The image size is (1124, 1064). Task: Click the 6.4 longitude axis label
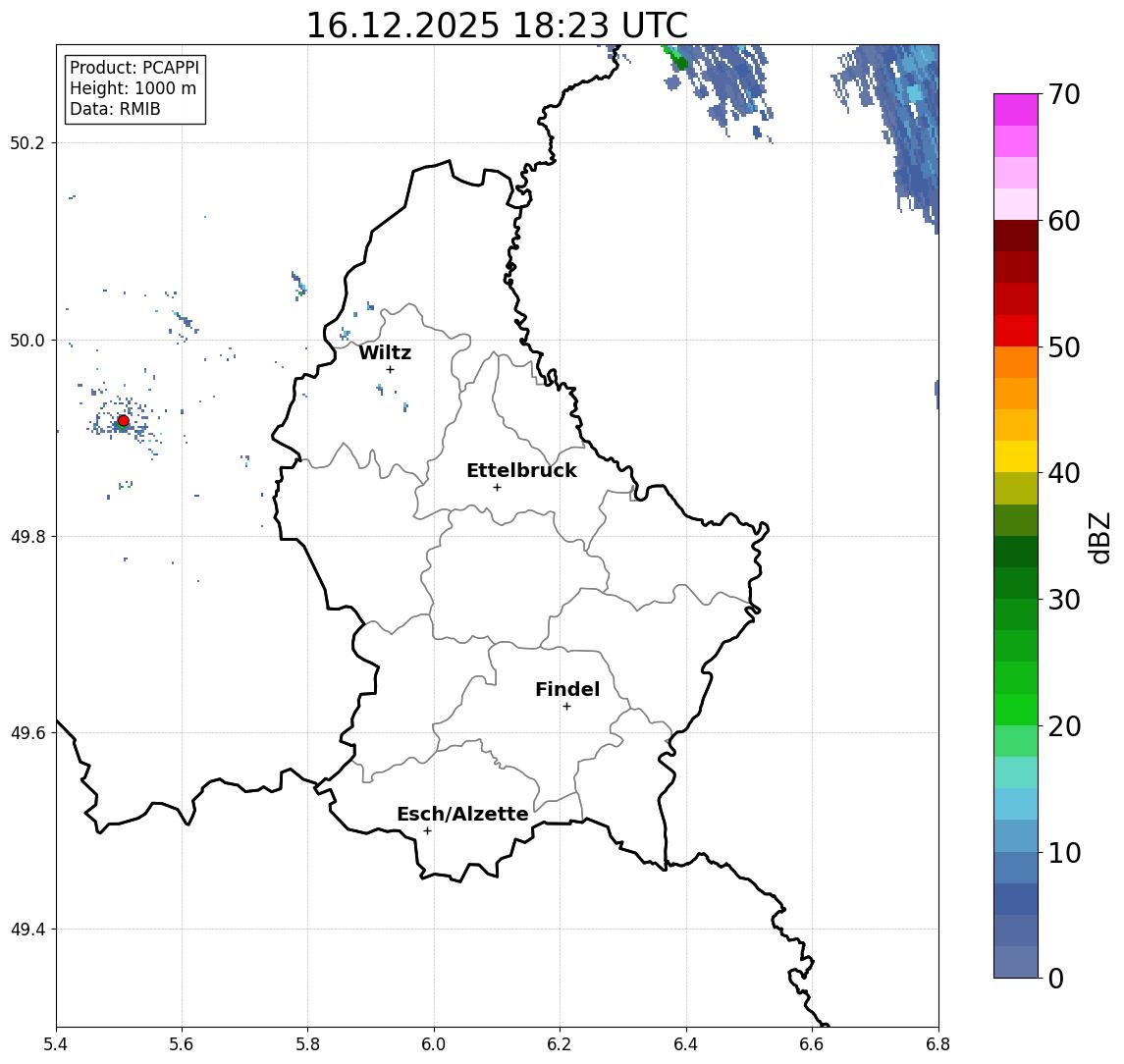[686, 1044]
